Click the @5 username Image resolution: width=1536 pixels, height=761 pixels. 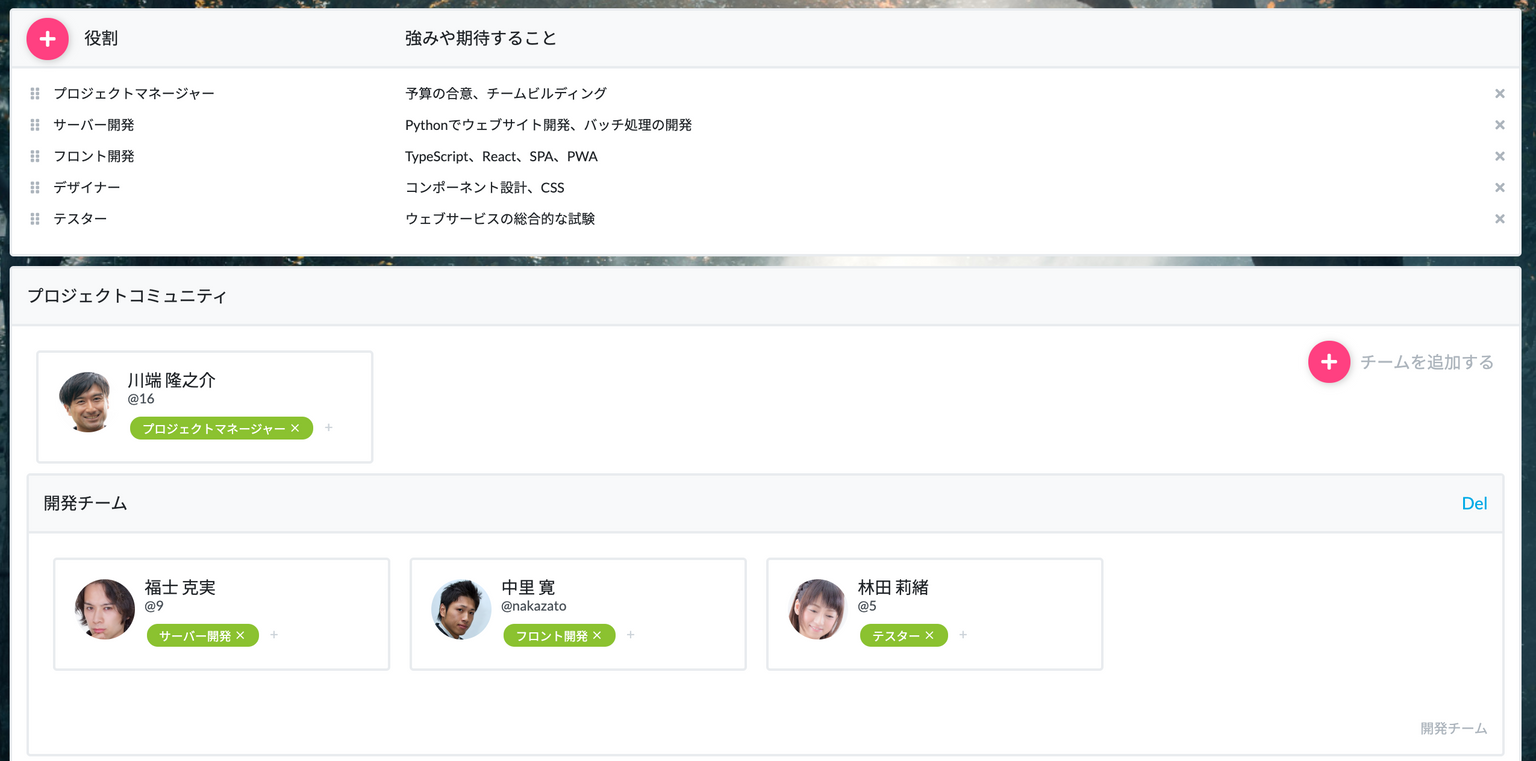point(867,606)
